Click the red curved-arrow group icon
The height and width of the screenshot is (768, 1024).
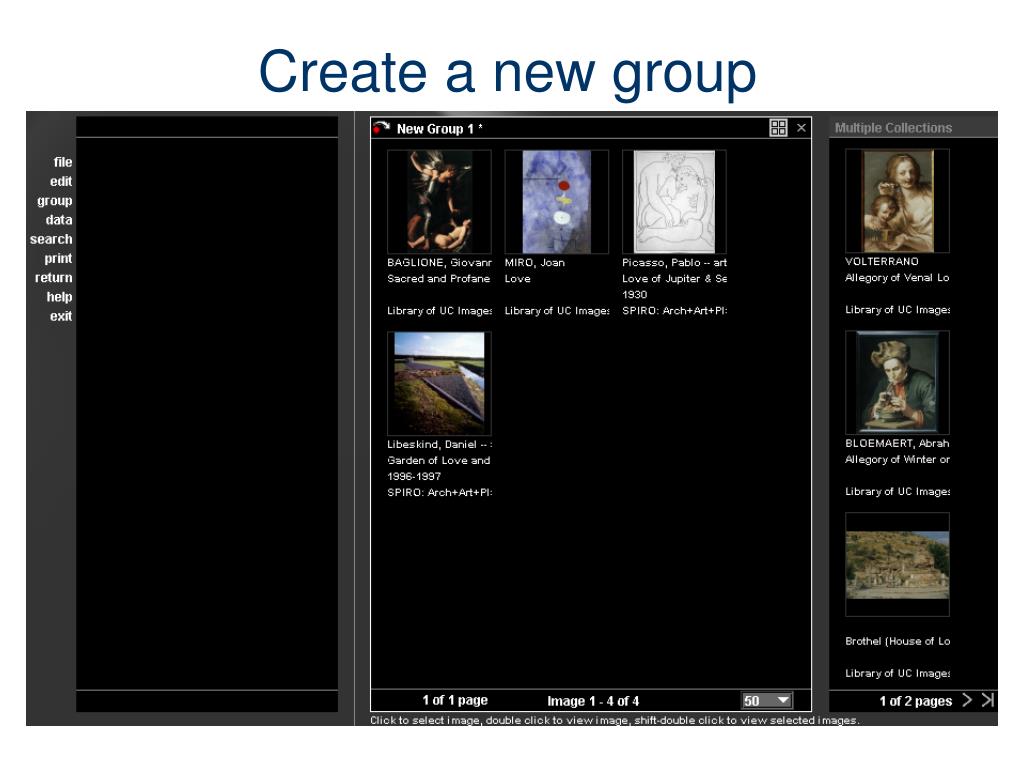point(381,128)
